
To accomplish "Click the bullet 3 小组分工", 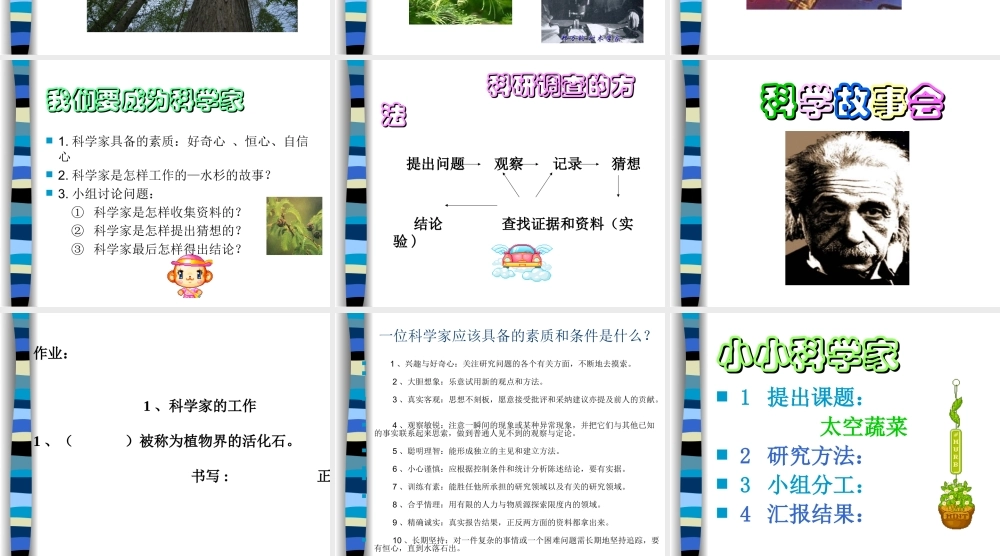I will (801, 485).
